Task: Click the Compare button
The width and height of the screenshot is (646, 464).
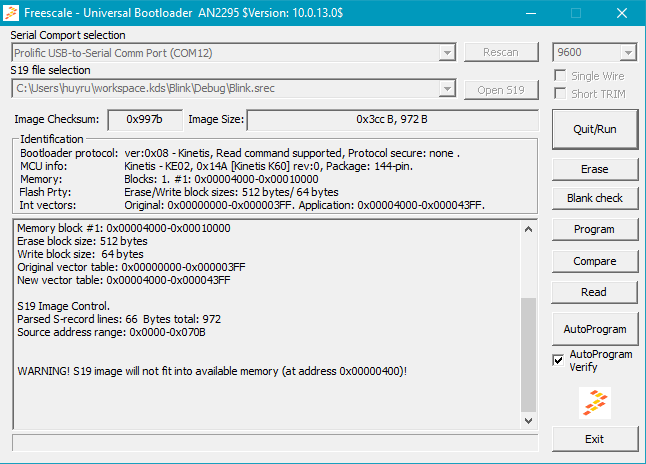Action: coord(595,261)
